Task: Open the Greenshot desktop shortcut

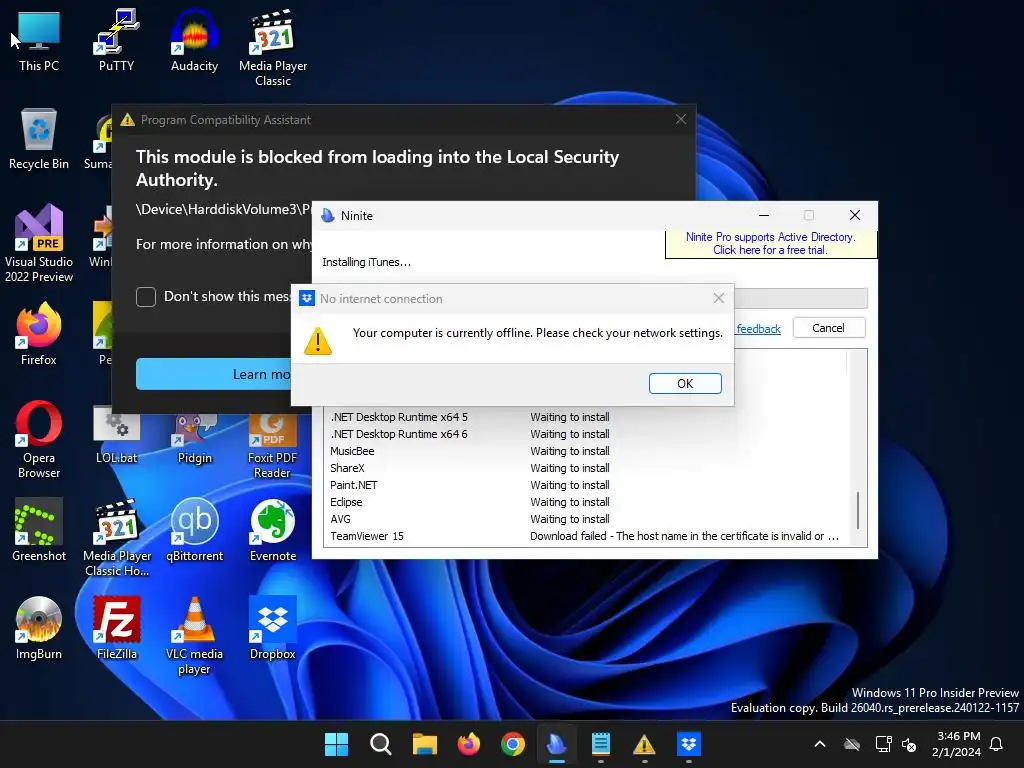Action: [x=39, y=529]
